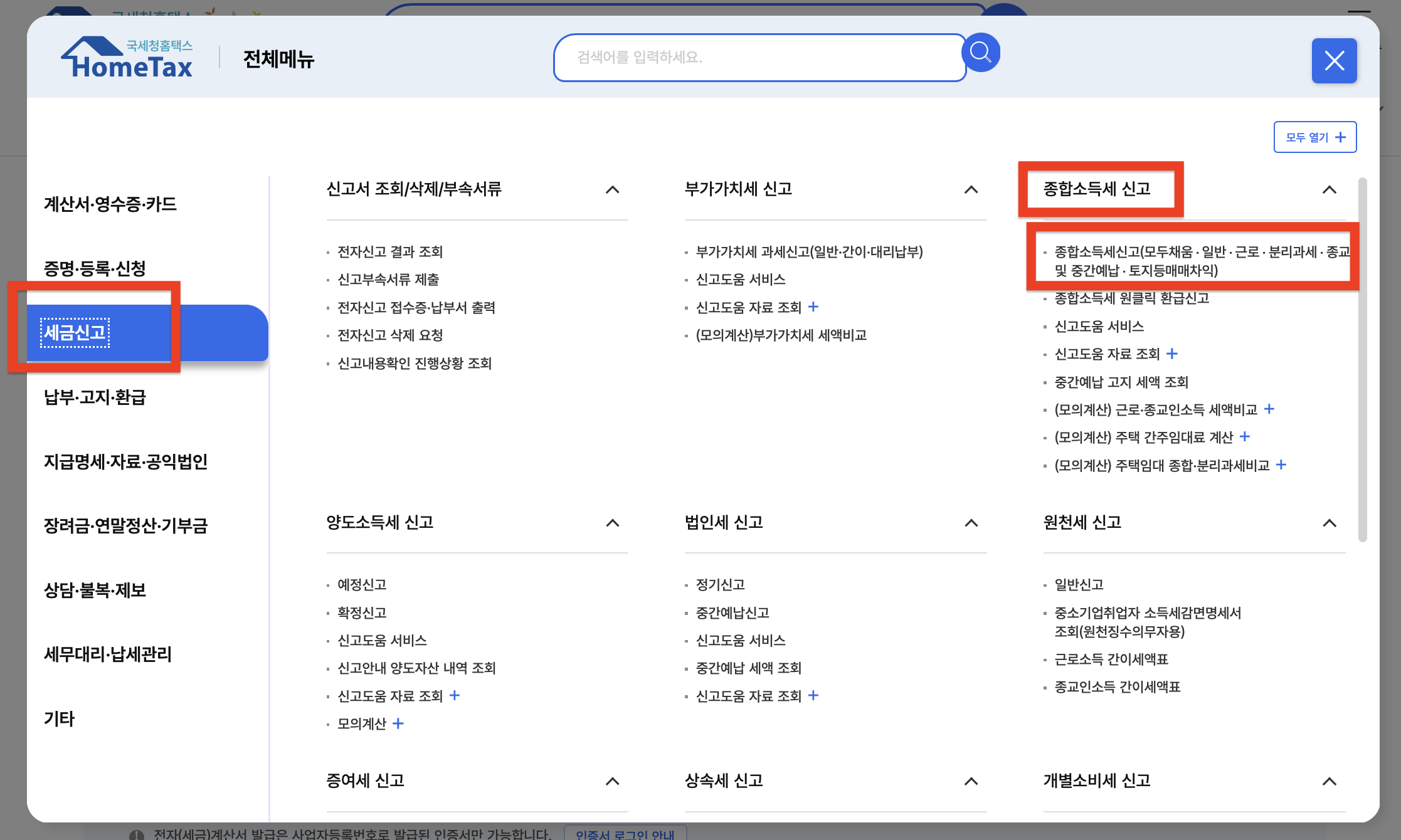The height and width of the screenshot is (840, 1401).
Task: Open 장려금·연말정산·기부금 menu category
Action: [x=125, y=525]
